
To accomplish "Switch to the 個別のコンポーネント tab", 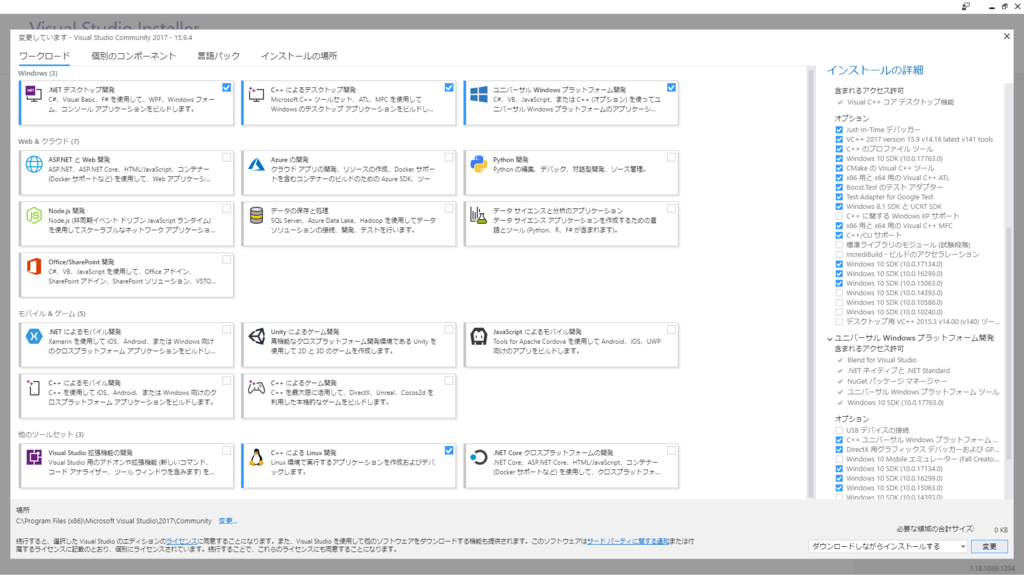I will (133, 56).
